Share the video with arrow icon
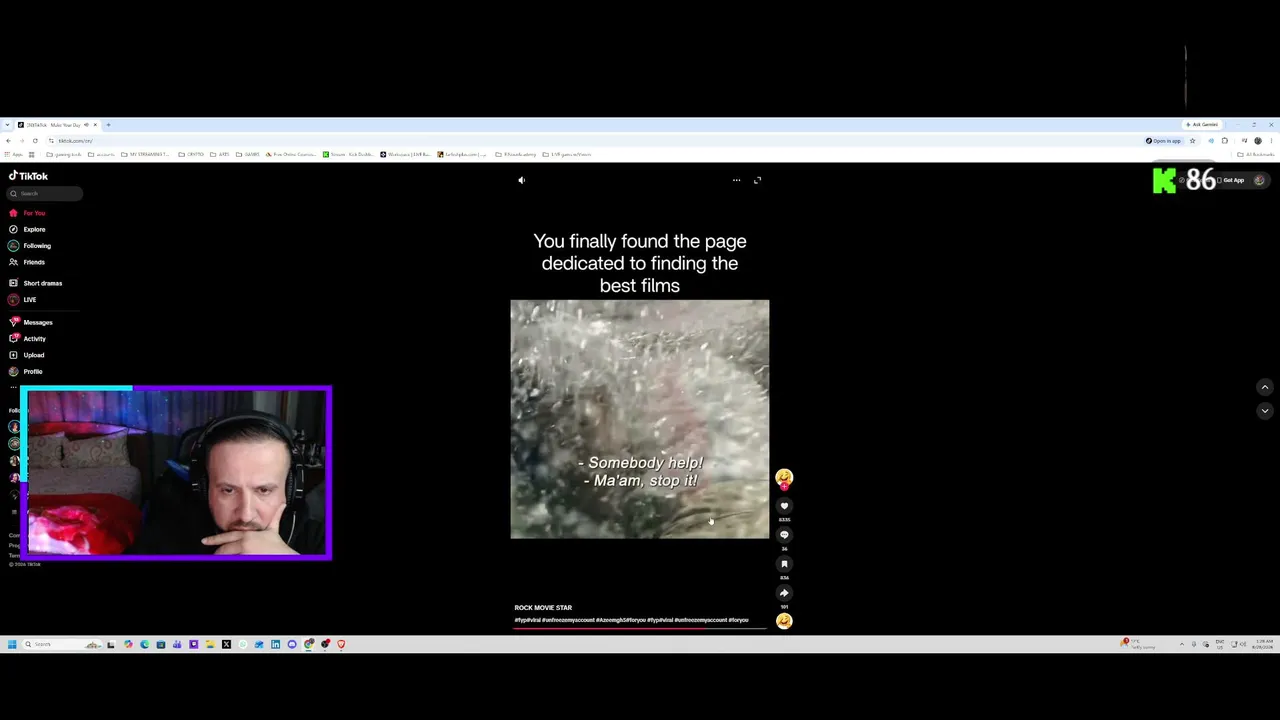 784,593
